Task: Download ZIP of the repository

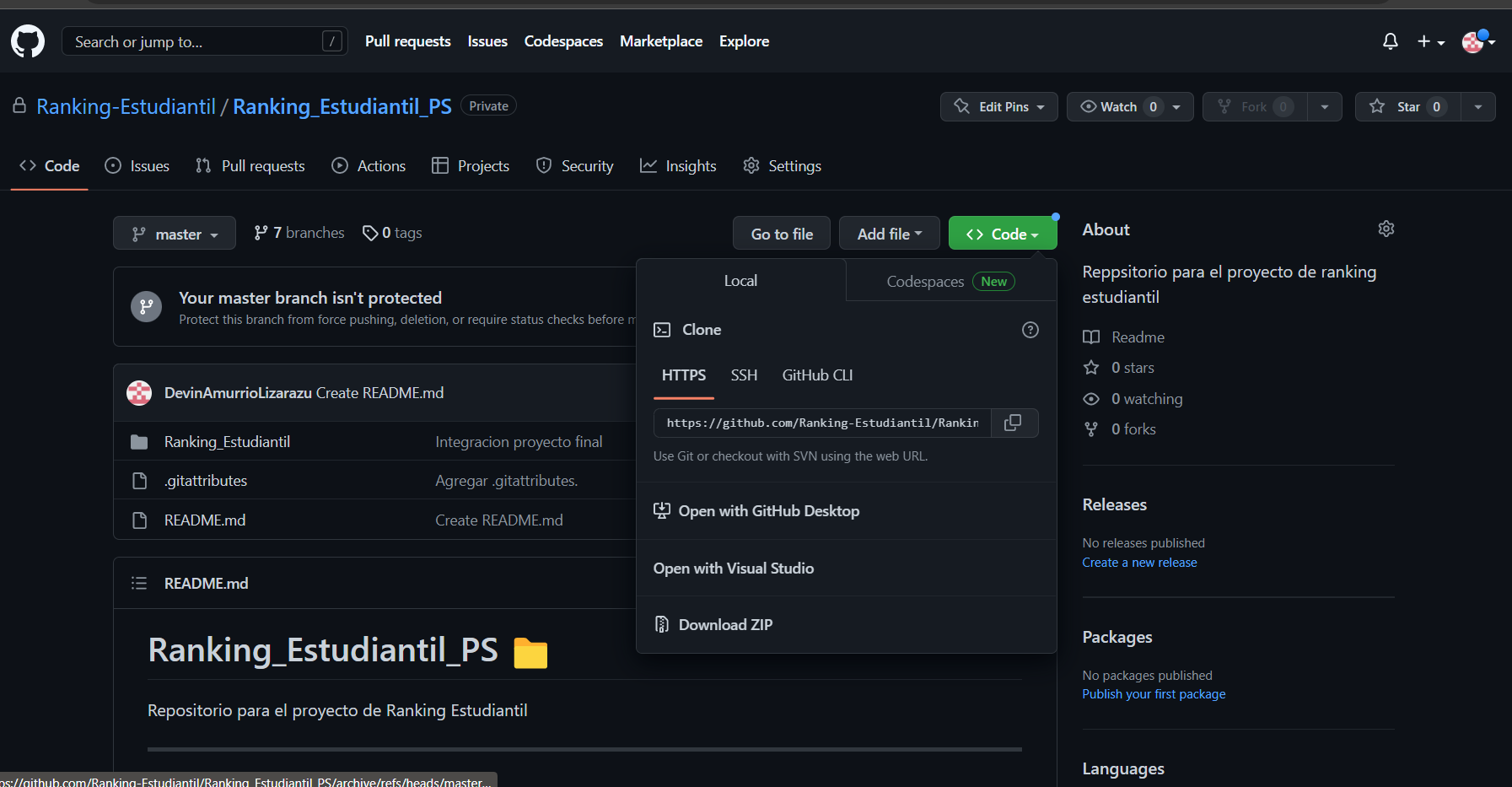Action: tap(846, 625)
